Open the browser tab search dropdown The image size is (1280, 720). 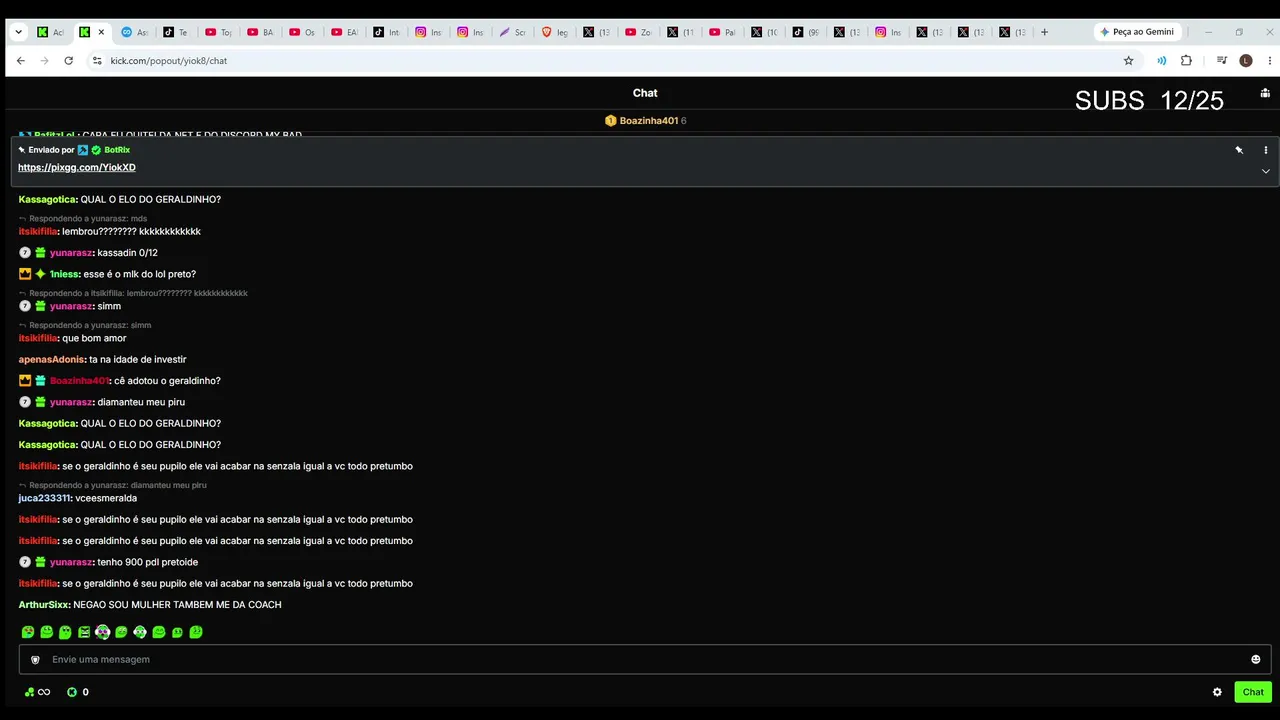(x=18, y=32)
